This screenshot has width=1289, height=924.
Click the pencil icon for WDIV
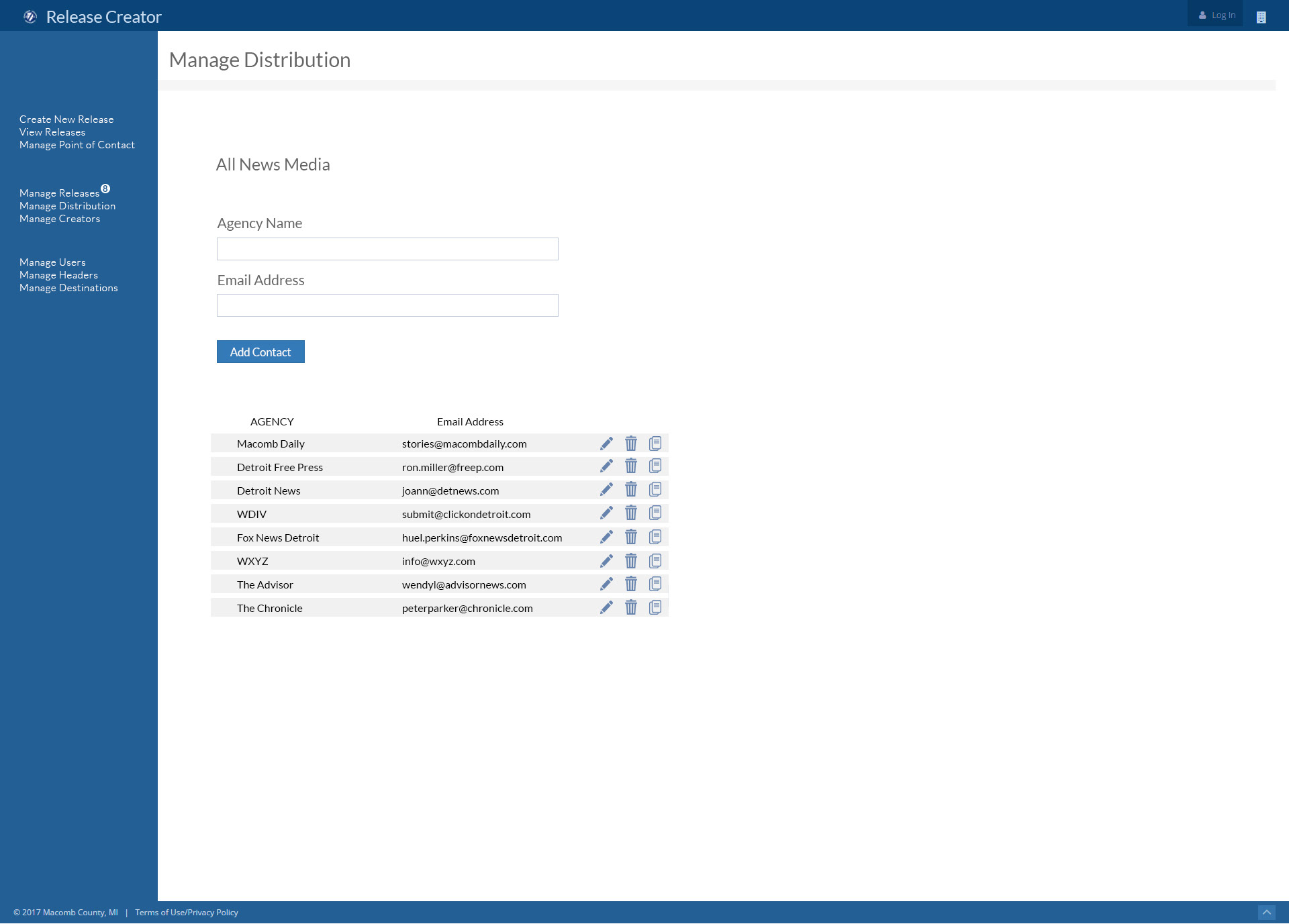point(606,513)
